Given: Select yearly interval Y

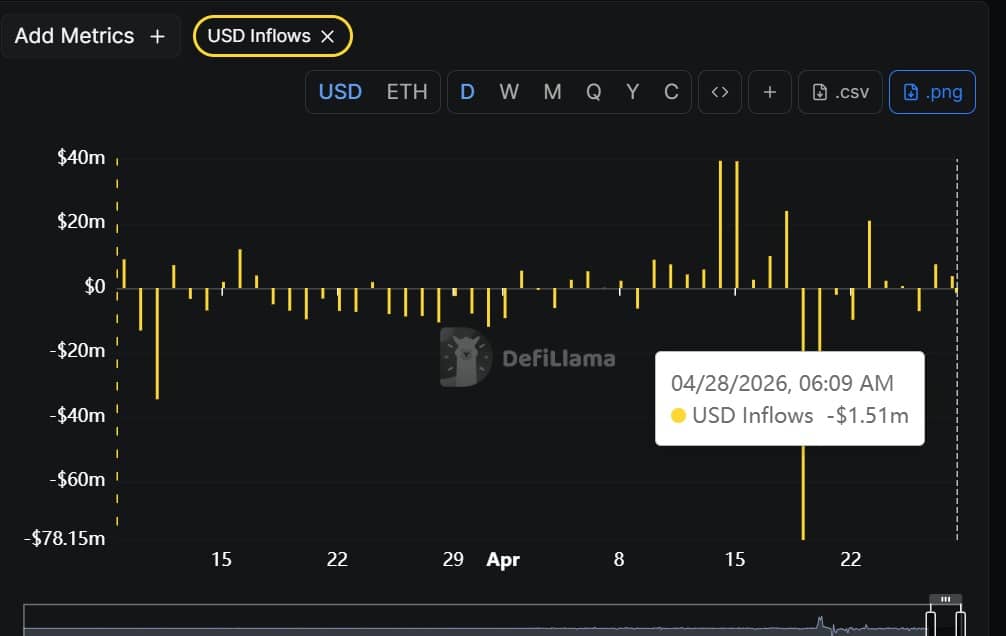Looking at the screenshot, I should click(x=632, y=91).
